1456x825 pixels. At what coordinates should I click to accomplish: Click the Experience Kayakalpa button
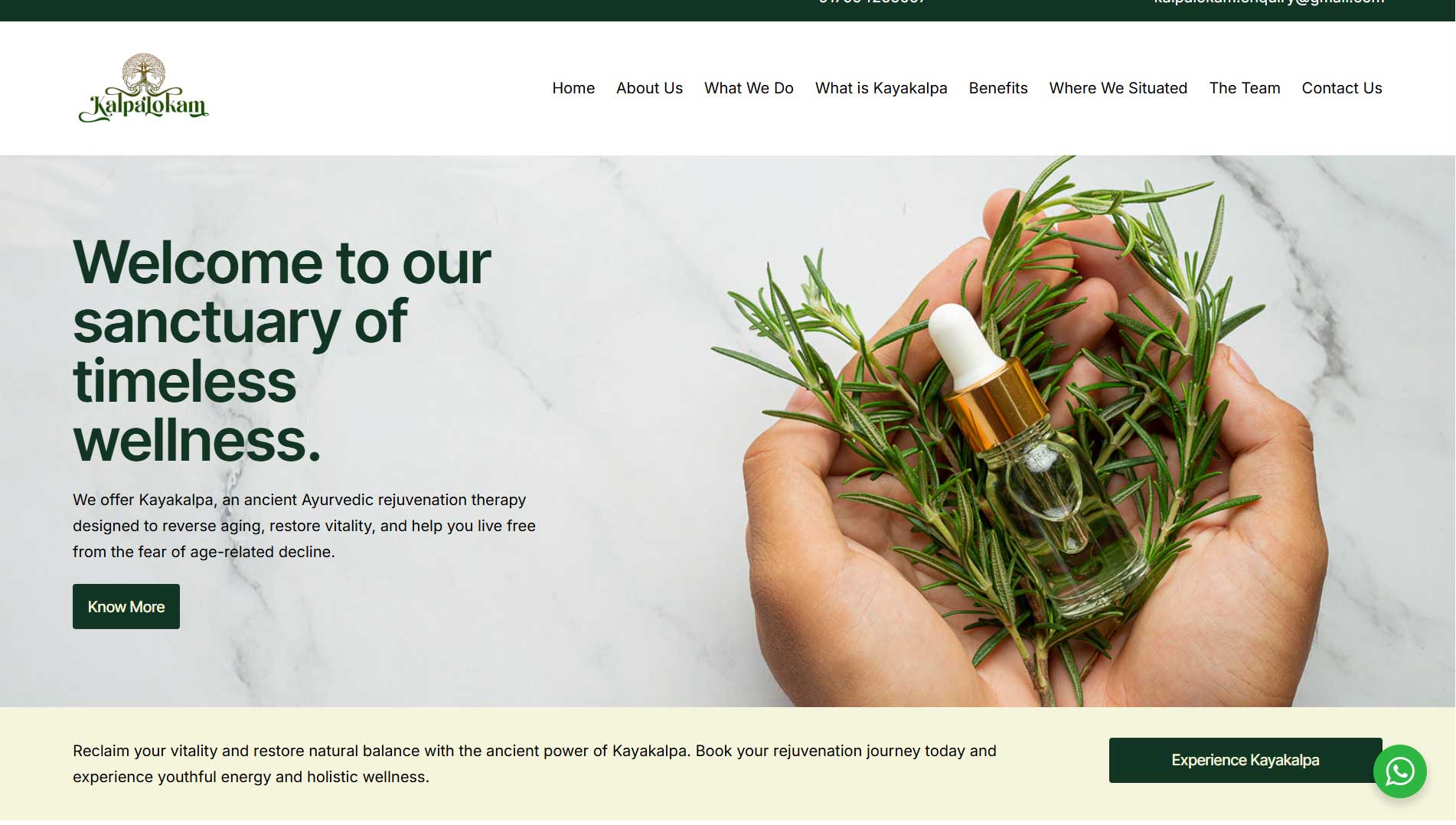click(x=1245, y=760)
